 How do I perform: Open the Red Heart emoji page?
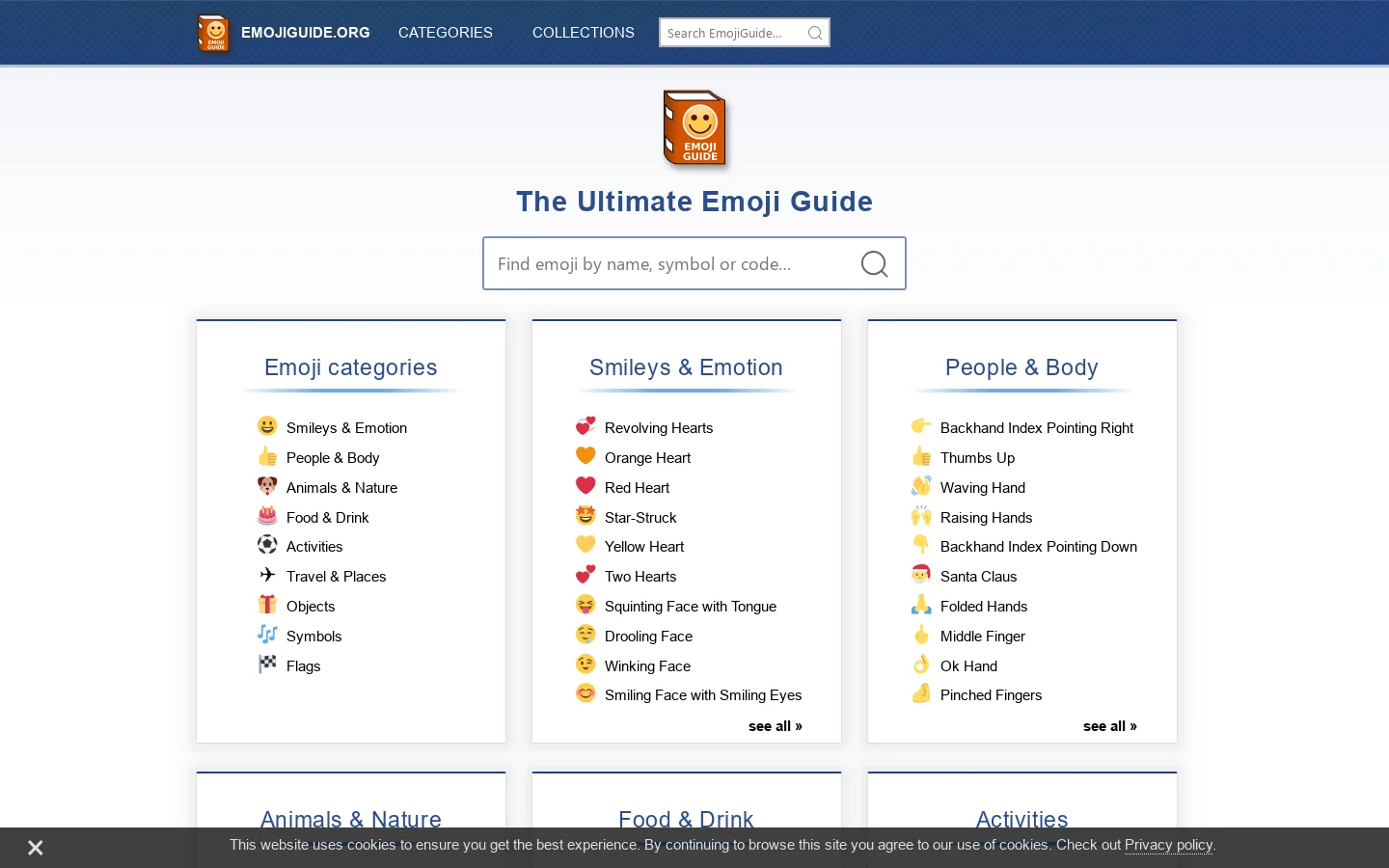coord(637,488)
